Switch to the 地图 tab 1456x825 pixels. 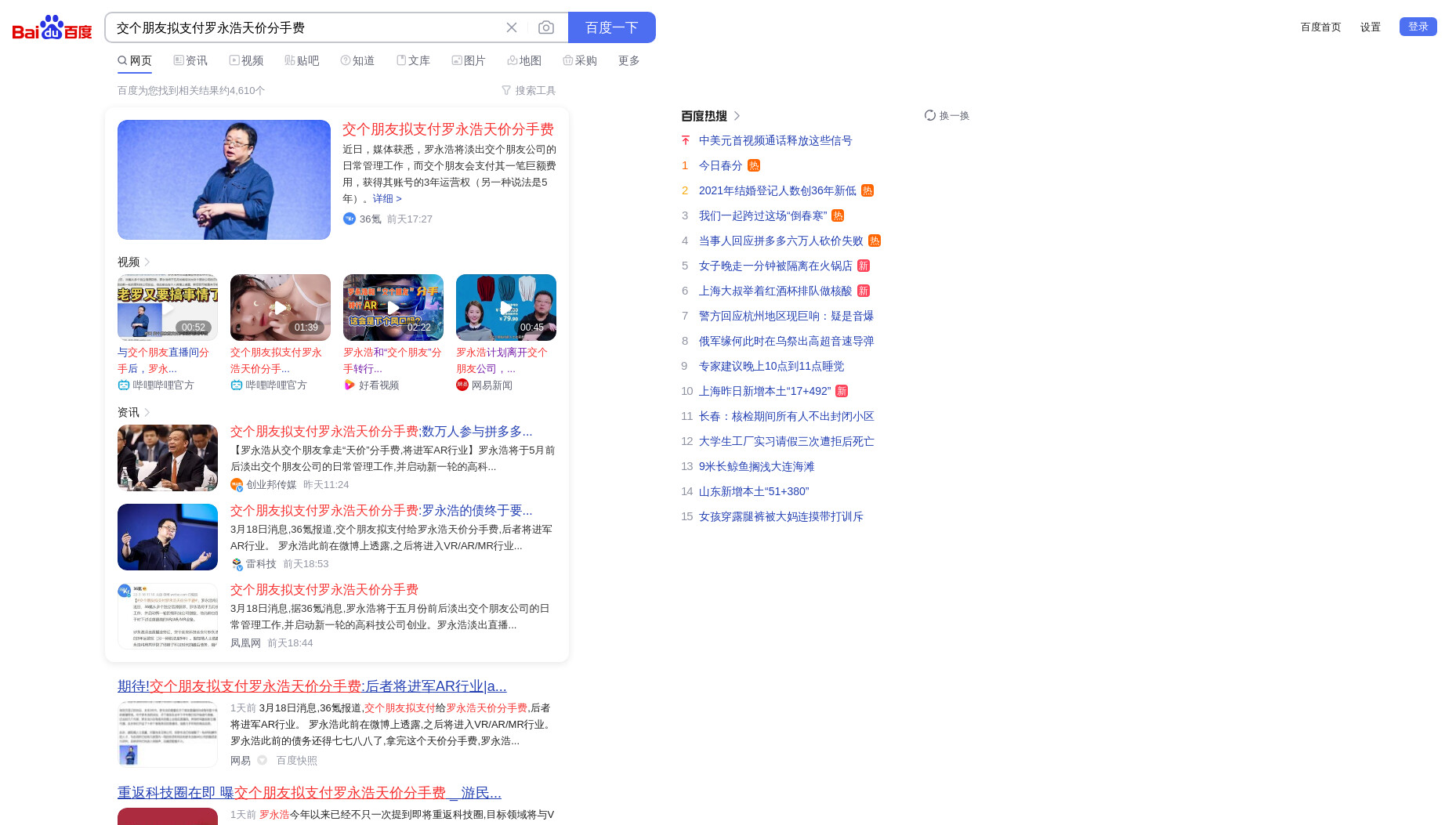point(524,60)
